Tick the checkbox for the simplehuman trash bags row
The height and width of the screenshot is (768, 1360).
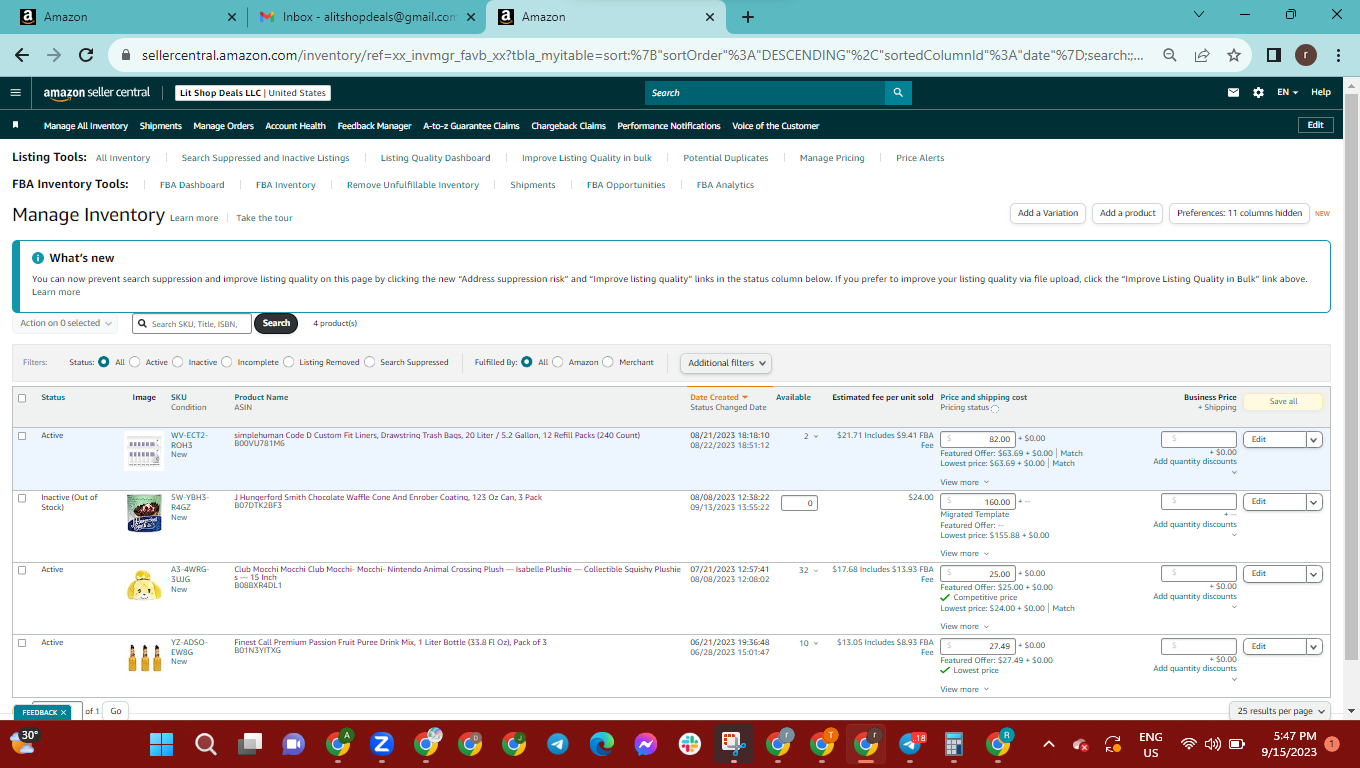pyautogui.click(x=22, y=436)
